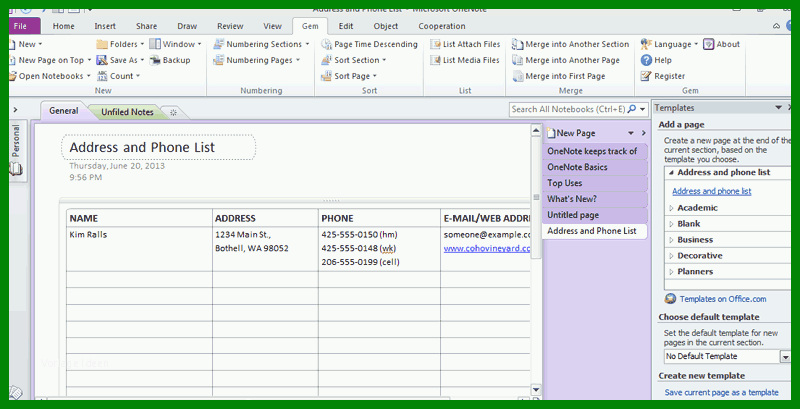Open the What's New? page
Image resolution: width=800 pixels, height=409 pixels.
click(594, 199)
